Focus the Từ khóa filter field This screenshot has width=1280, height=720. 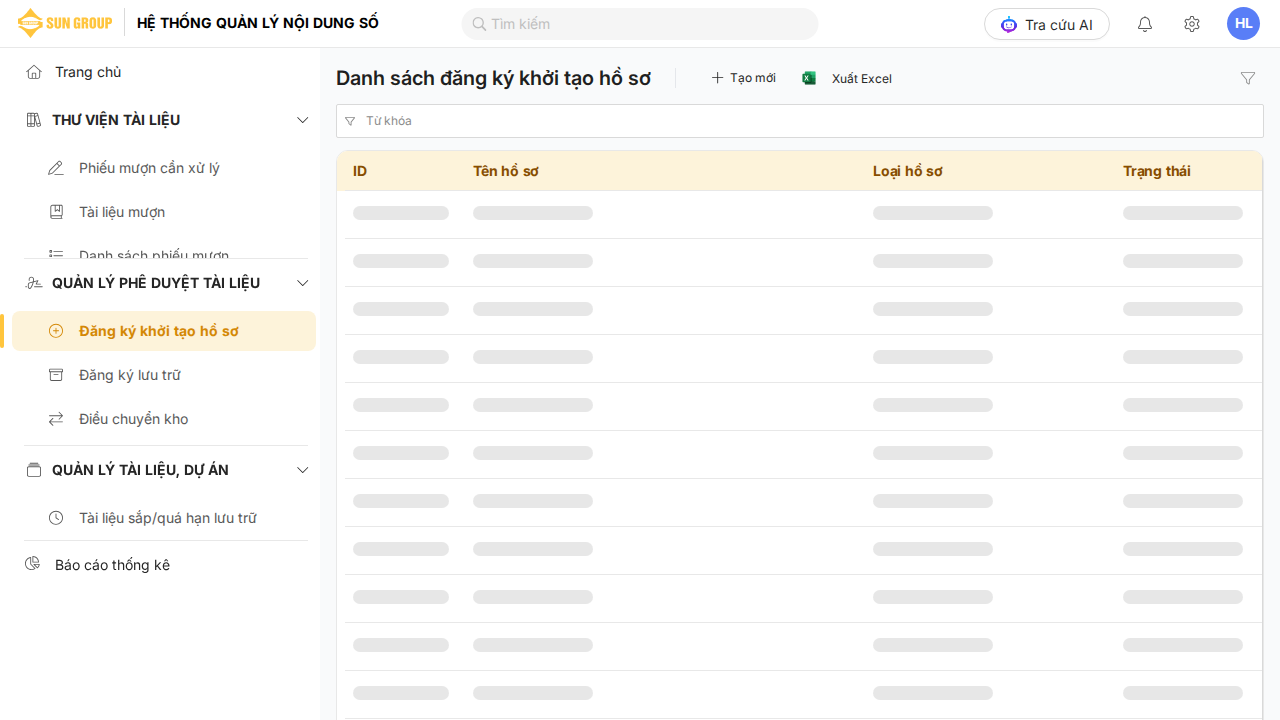800,121
